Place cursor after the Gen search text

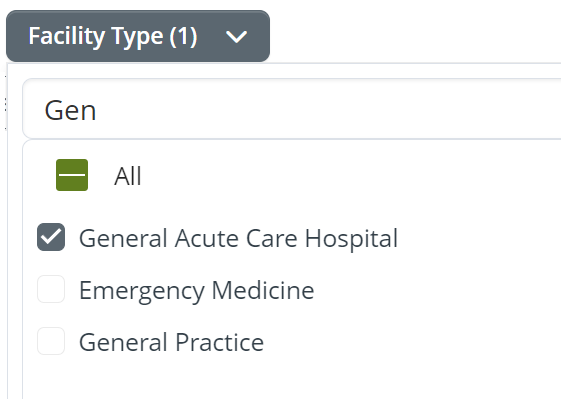97,110
